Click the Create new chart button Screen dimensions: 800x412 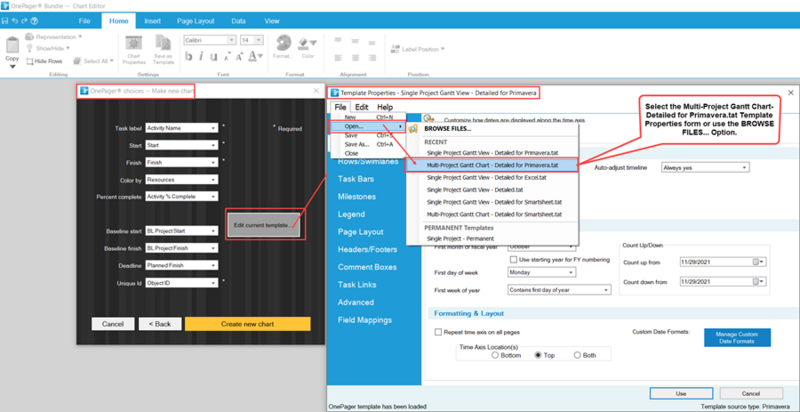coord(247,324)
